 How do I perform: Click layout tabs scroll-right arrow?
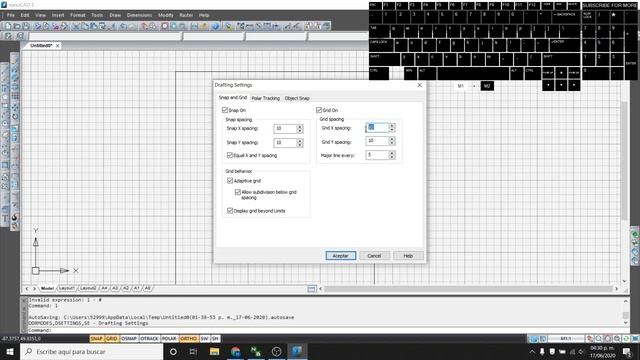pyautogui.click(x=35, y=288)
